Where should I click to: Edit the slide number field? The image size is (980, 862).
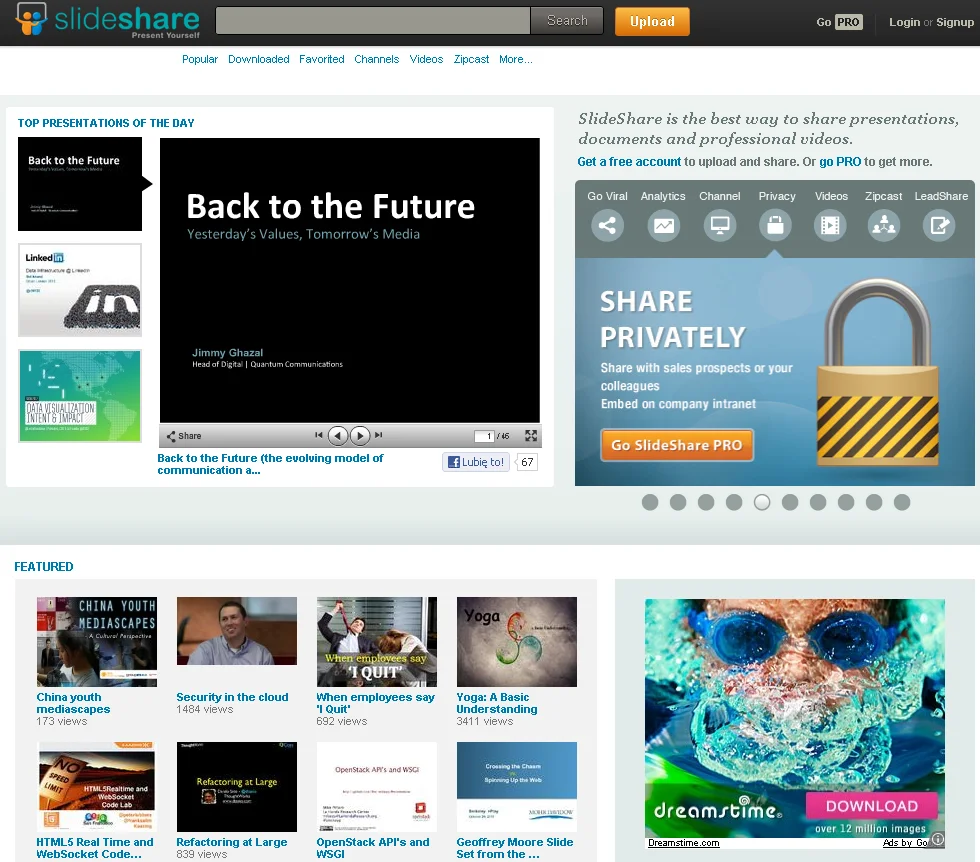[x=484, y=436]
